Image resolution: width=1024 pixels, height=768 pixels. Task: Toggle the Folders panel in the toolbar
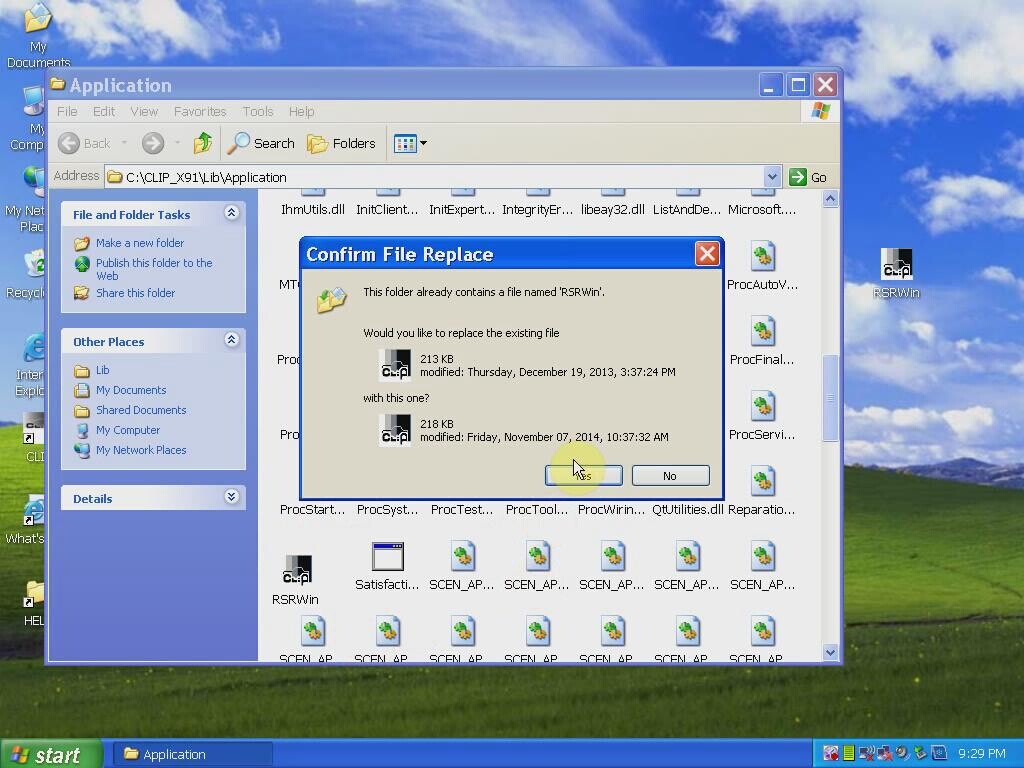[x=342, y=143]
